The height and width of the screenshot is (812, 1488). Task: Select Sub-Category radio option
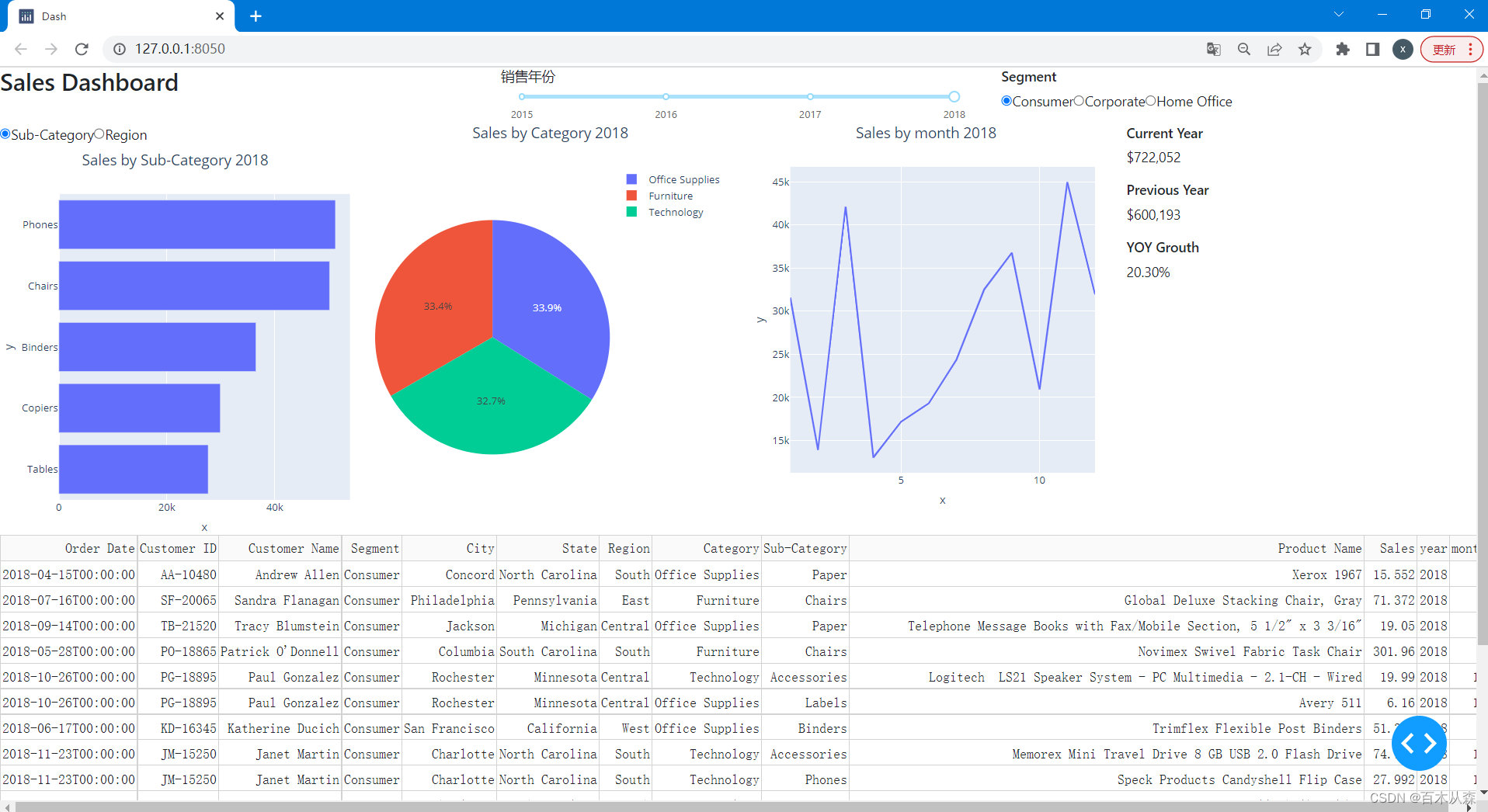[5, 134]
